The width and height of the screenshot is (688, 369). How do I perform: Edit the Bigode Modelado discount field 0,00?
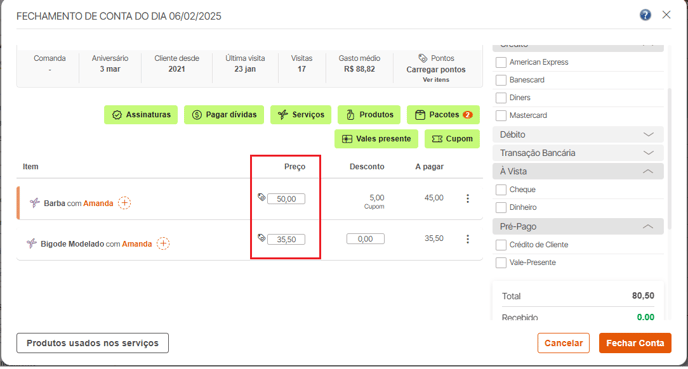point(365,239)
